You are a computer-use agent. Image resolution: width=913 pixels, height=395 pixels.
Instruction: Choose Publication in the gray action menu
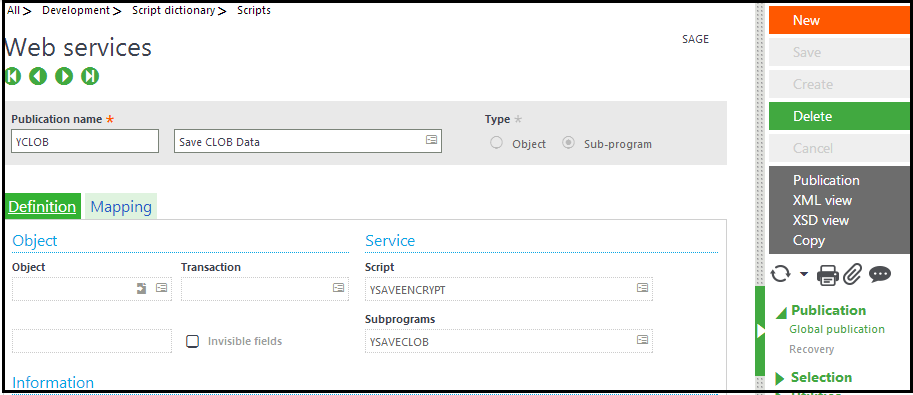(x=826, y=181)
